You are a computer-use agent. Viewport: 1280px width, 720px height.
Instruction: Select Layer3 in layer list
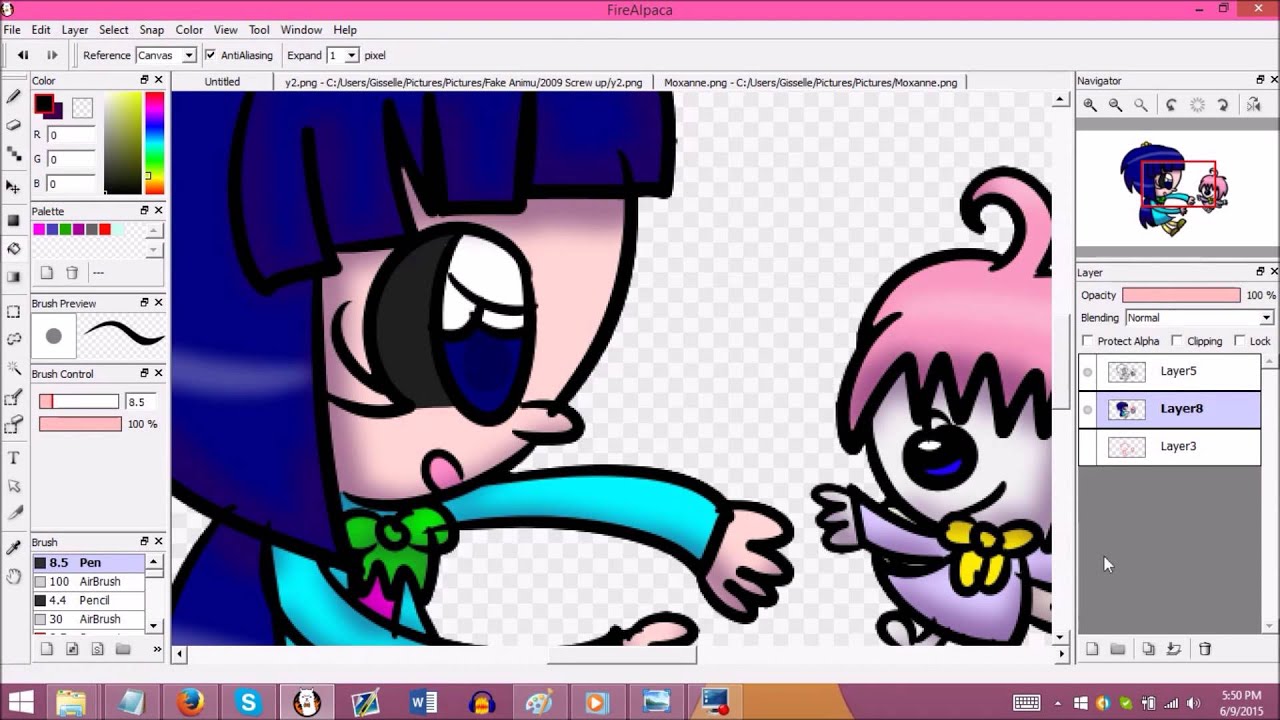(1169, 446)
